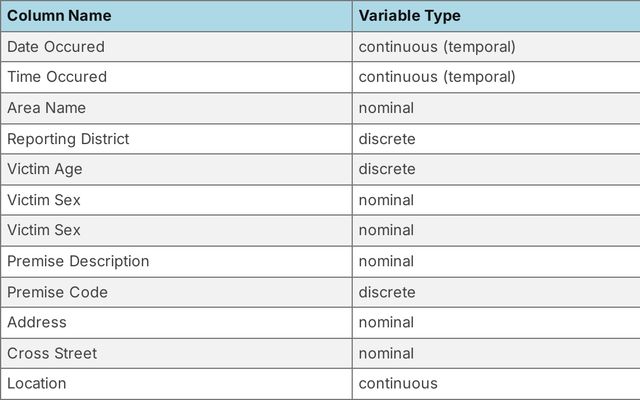Click the Cross Street cell
640x400 pixels.
53,353
